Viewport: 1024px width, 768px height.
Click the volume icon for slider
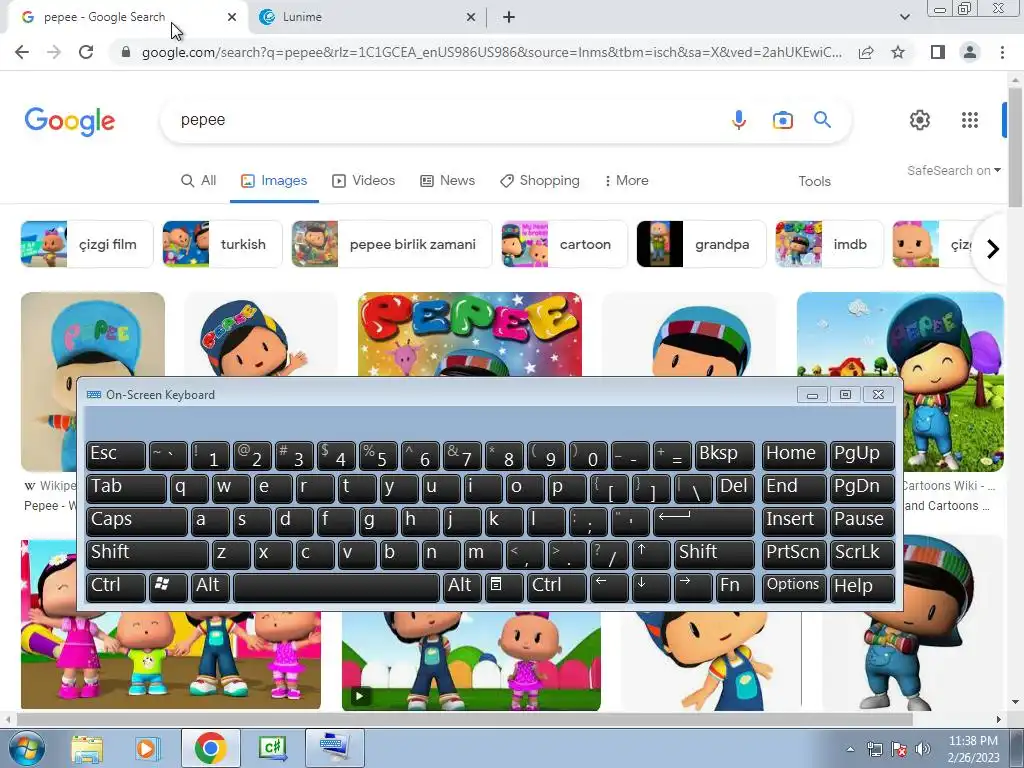click(923, 749)
